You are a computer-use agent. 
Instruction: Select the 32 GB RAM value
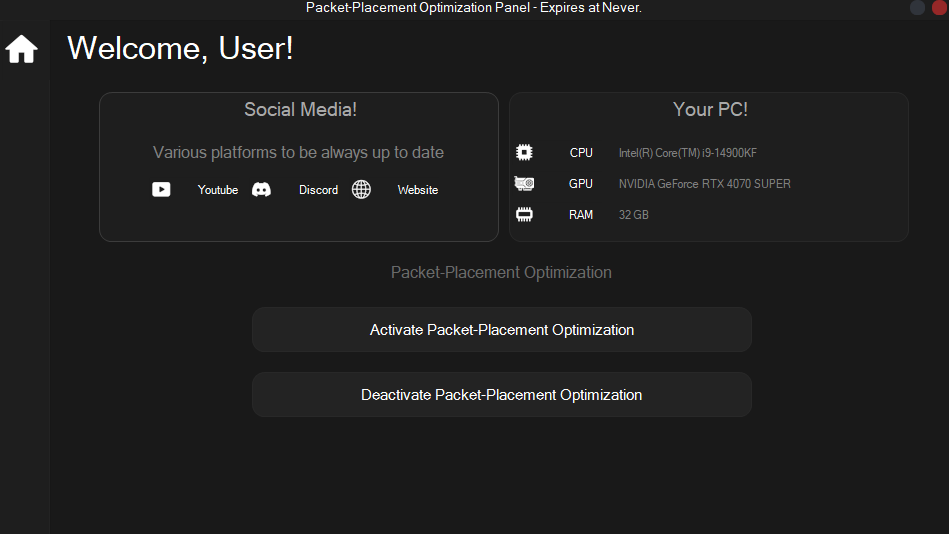[634, 215]
